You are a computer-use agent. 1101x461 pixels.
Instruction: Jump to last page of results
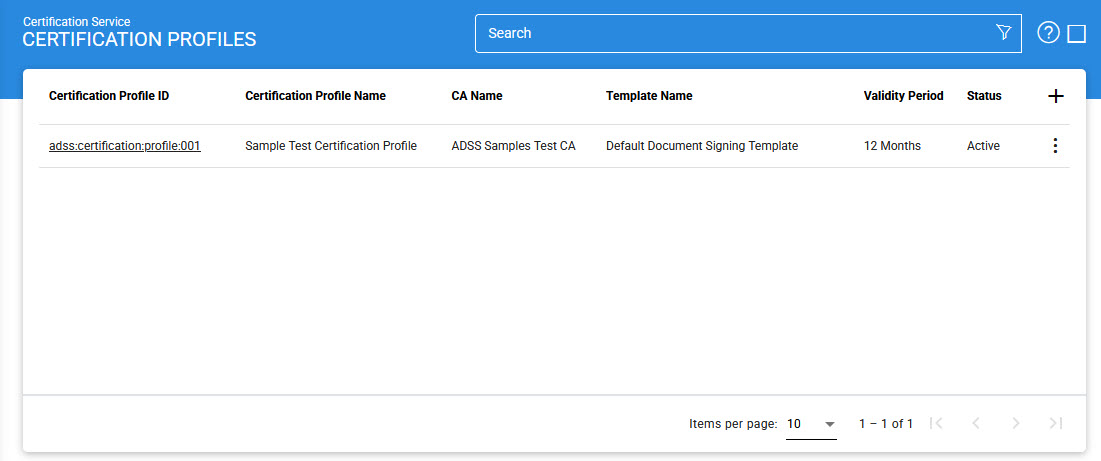tap(1056, 424)
